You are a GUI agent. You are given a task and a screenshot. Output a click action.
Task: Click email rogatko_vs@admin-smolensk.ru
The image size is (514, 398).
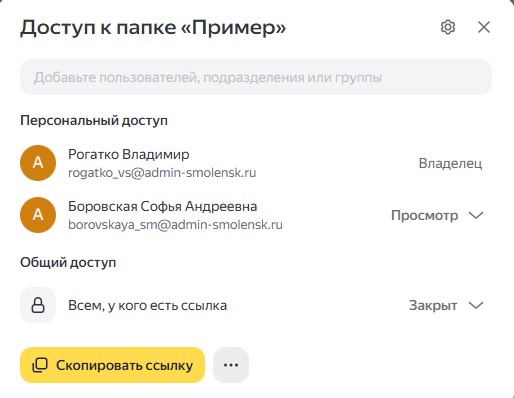click(162, 173)
